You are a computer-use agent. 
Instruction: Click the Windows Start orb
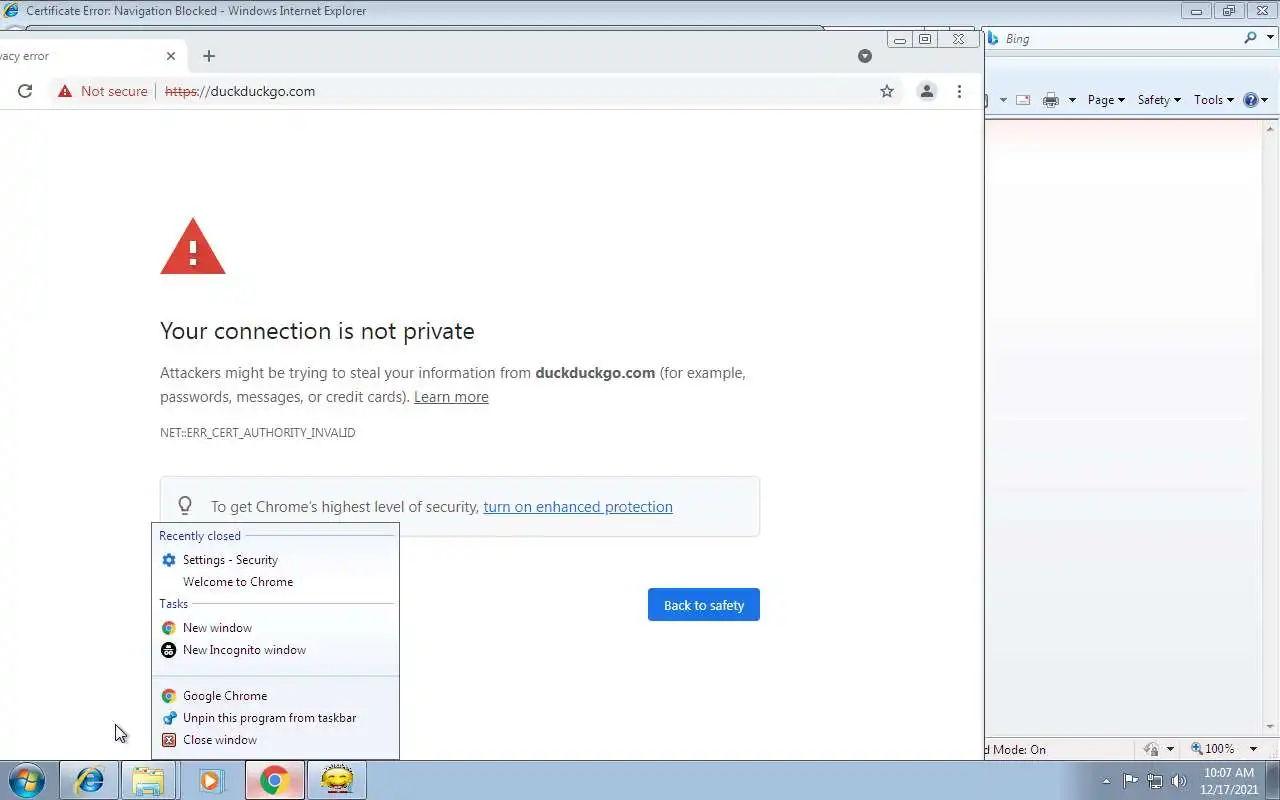pos(27,780)
